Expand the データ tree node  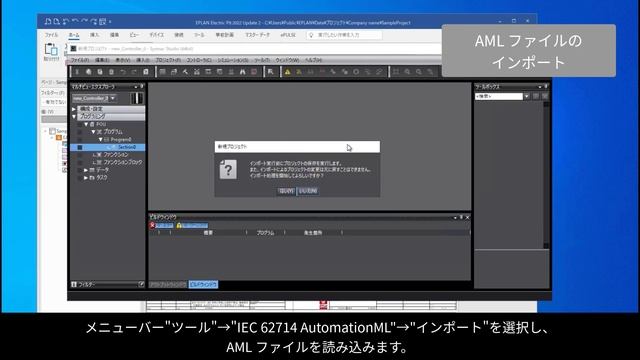(x=86, y=170)
